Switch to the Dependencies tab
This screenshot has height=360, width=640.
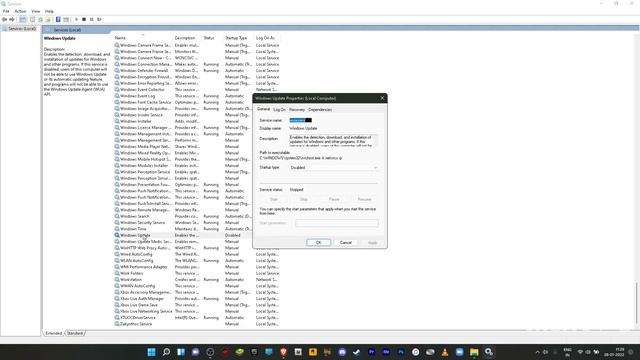tap(320, 109)
